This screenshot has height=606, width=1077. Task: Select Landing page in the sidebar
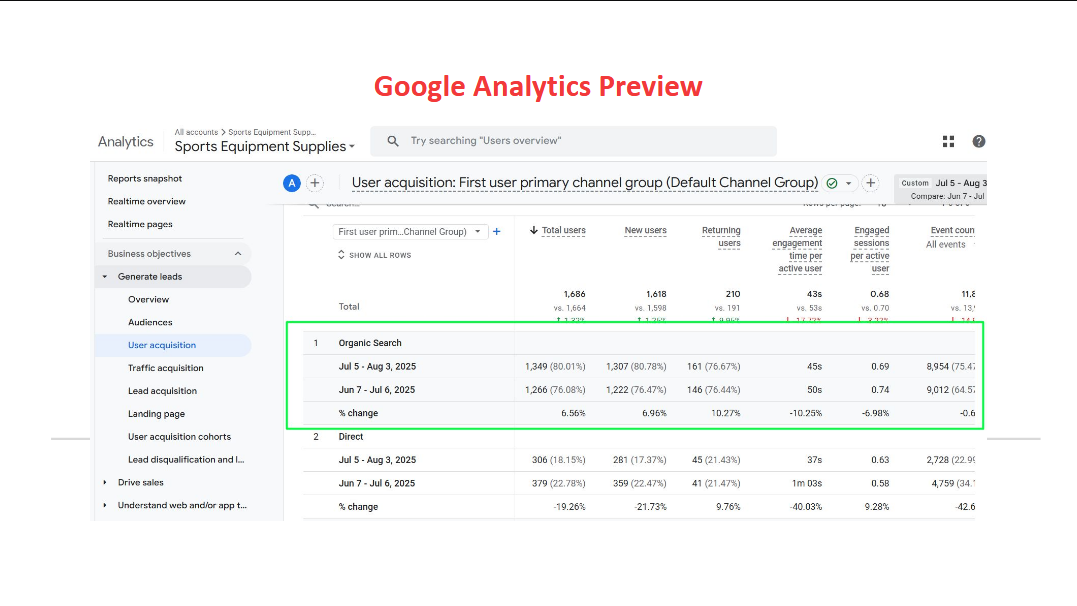click(x=156, y=414)
